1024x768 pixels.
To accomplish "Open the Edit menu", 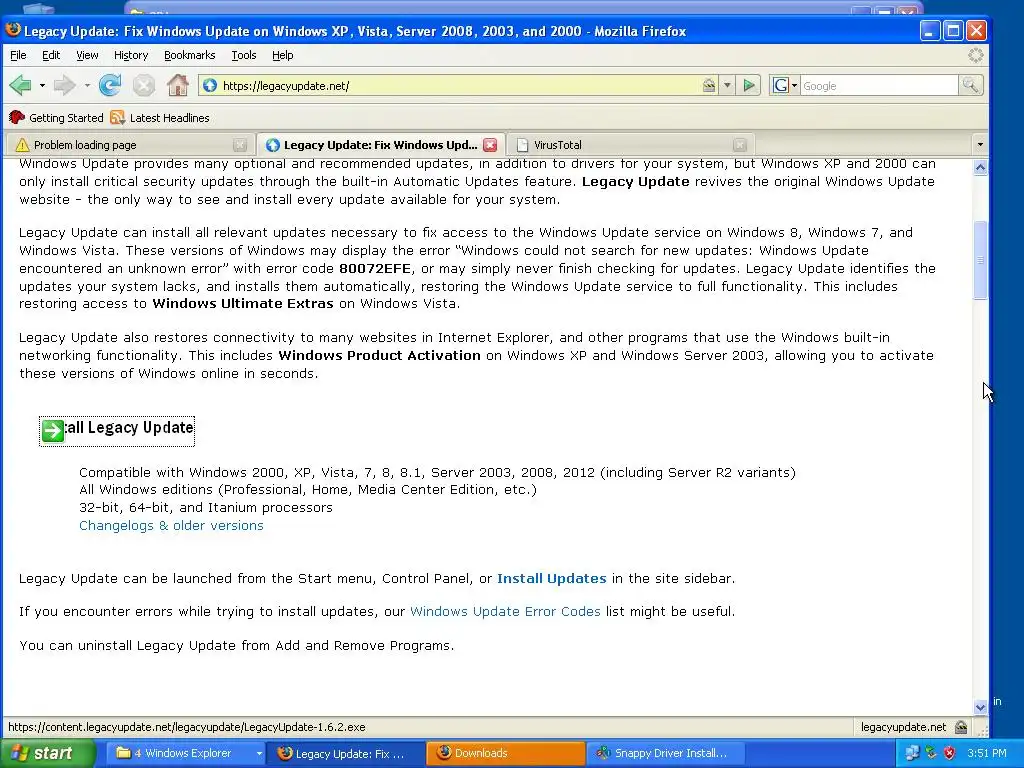I will [51, 56].
